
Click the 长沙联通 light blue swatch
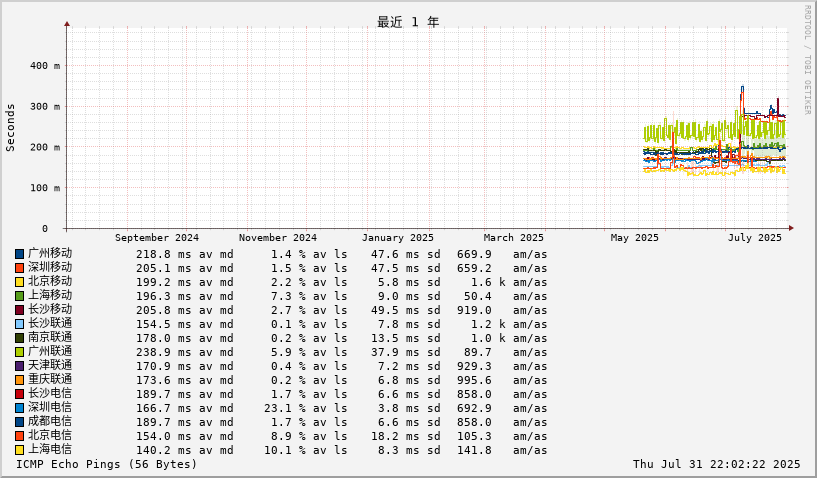[x=19, y=324]
